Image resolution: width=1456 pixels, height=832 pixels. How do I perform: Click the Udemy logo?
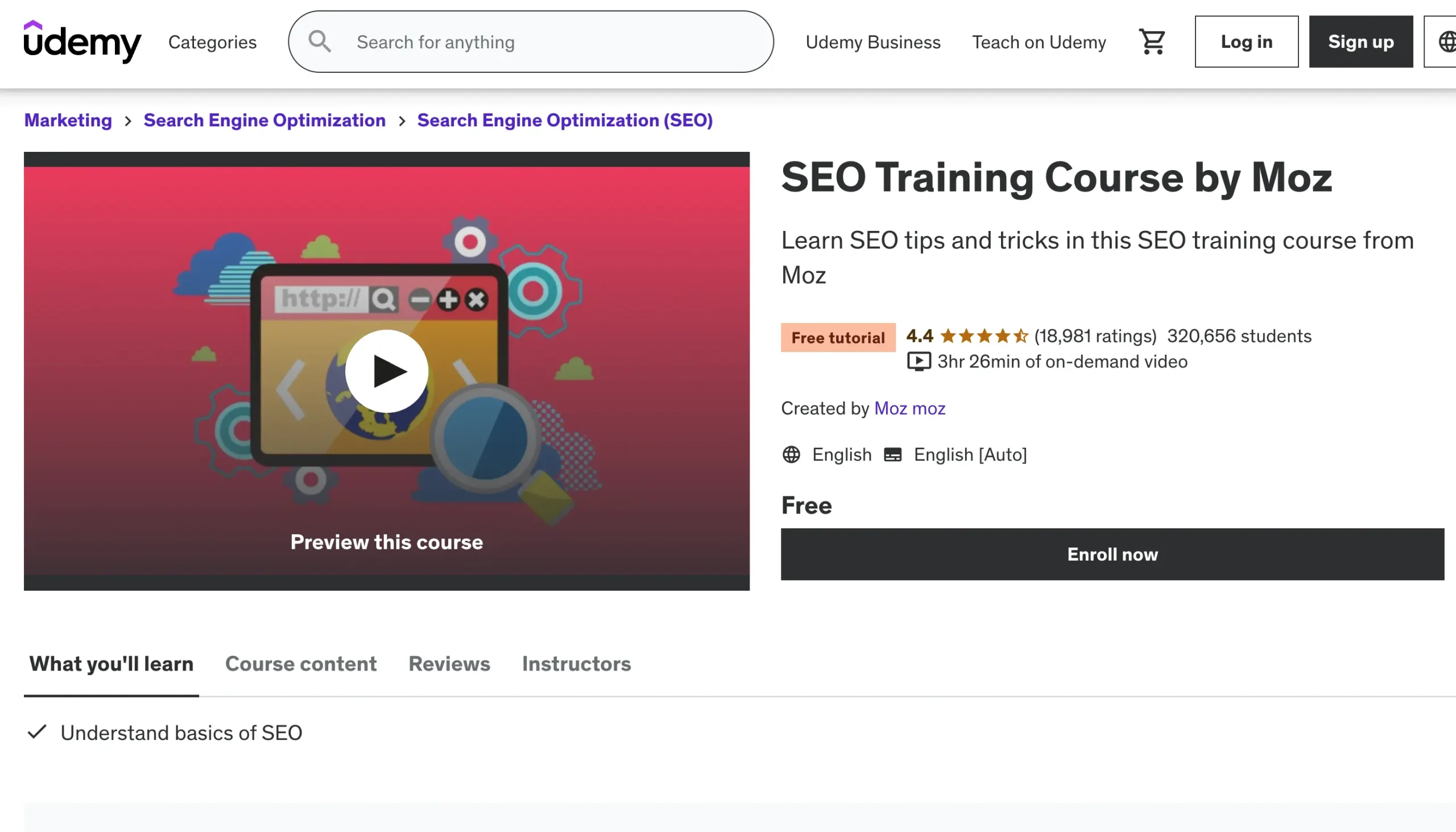[x=82, y=42]
